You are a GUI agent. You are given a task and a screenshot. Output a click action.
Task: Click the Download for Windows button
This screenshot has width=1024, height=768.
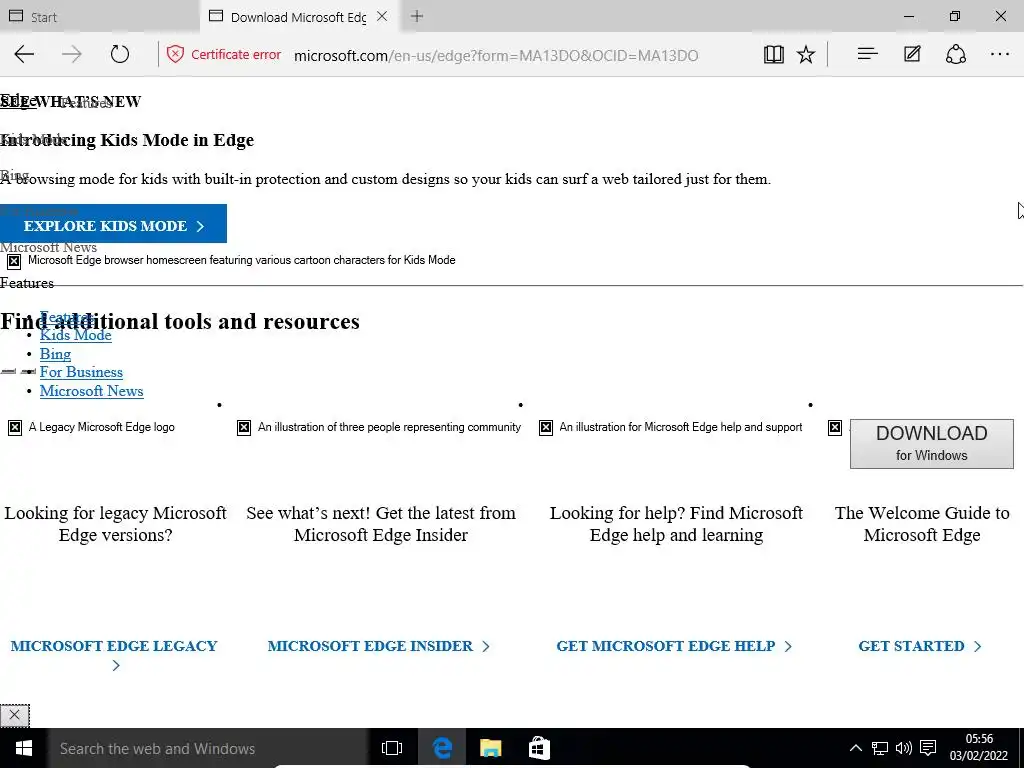(x=931, y=443)
